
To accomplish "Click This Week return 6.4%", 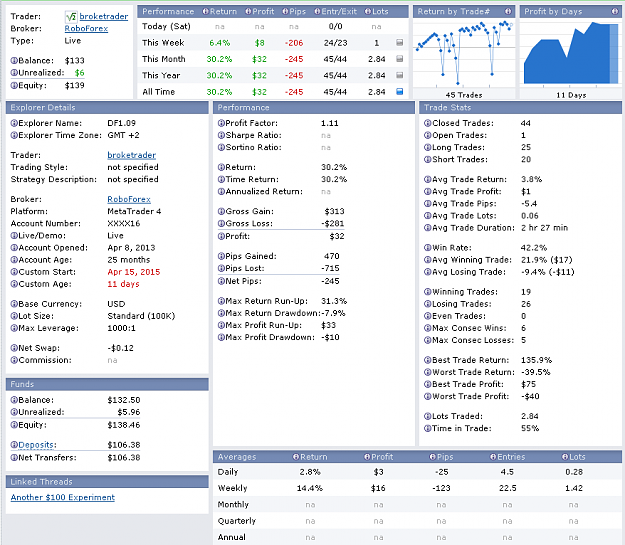I will tap(220, 43).
